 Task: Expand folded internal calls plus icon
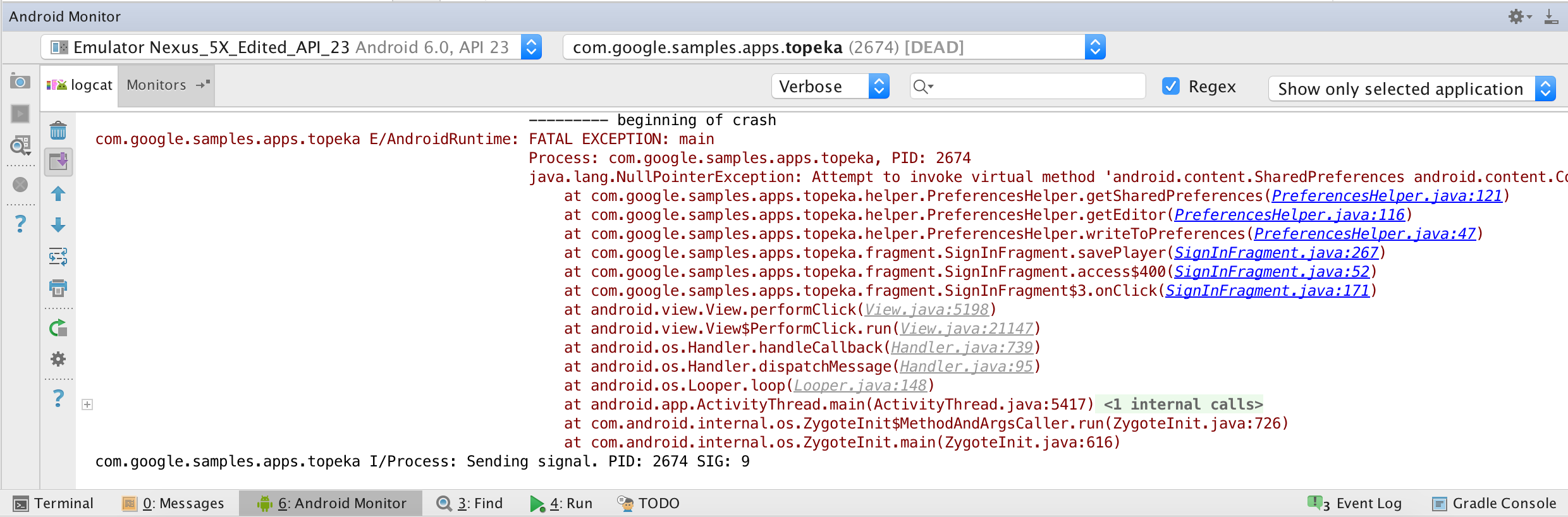point(87,404)
